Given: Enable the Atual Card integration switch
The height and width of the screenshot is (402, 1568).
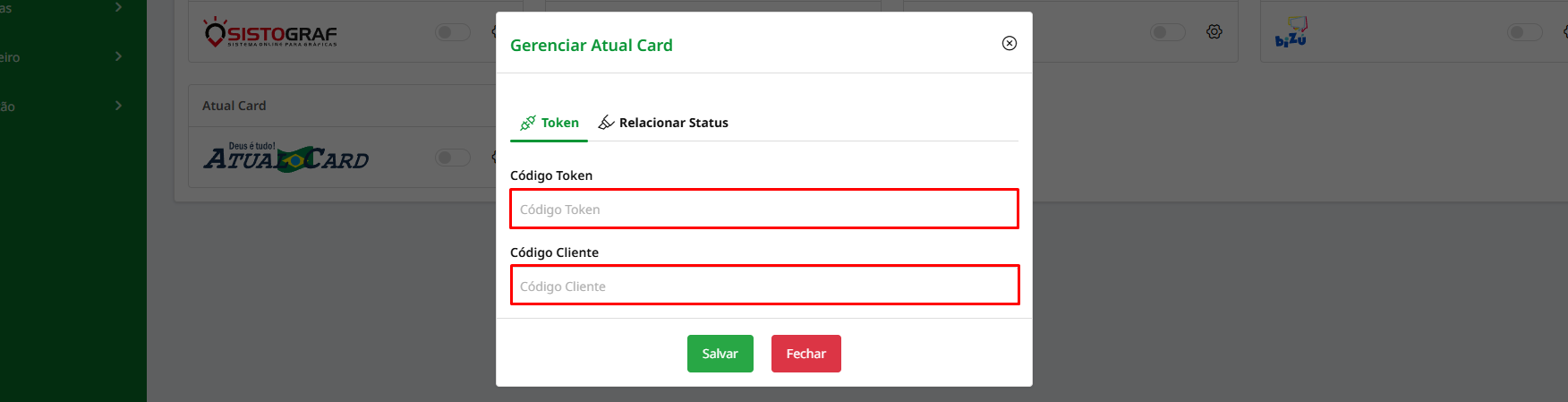Looking at the screenshot, I should (453, 158).
